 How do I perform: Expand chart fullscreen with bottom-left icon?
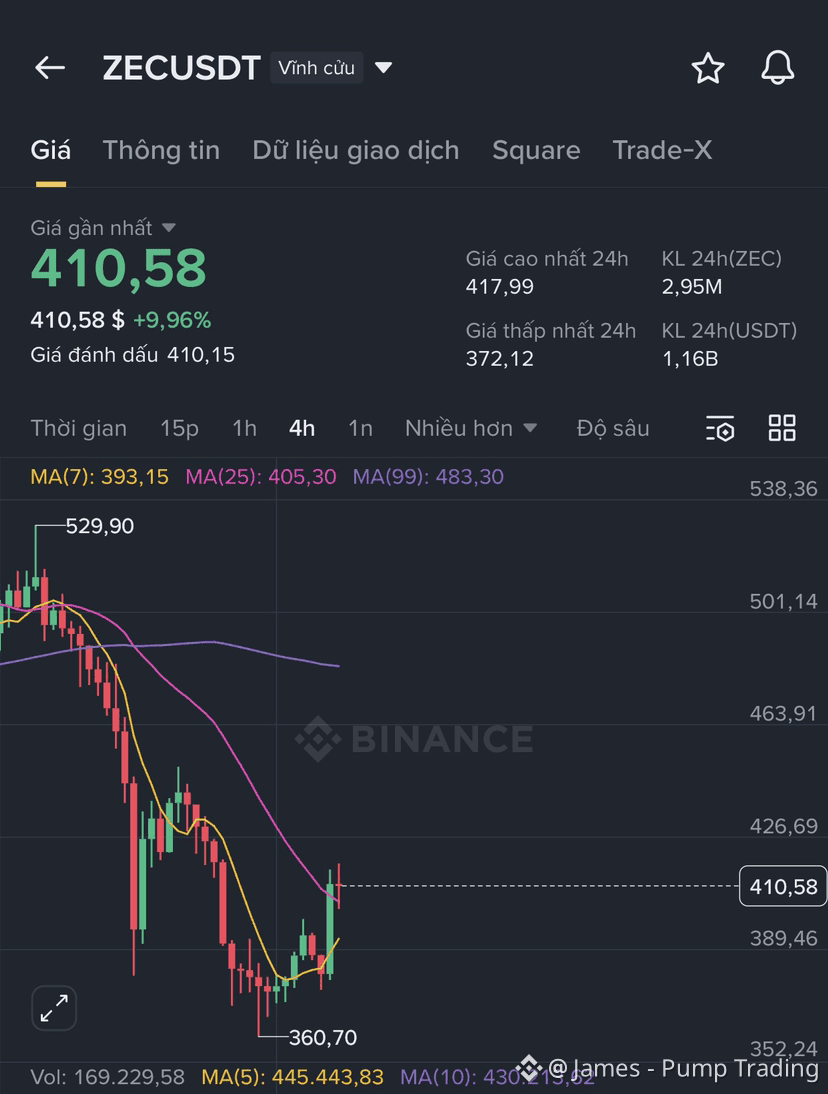click(54, 1008)
